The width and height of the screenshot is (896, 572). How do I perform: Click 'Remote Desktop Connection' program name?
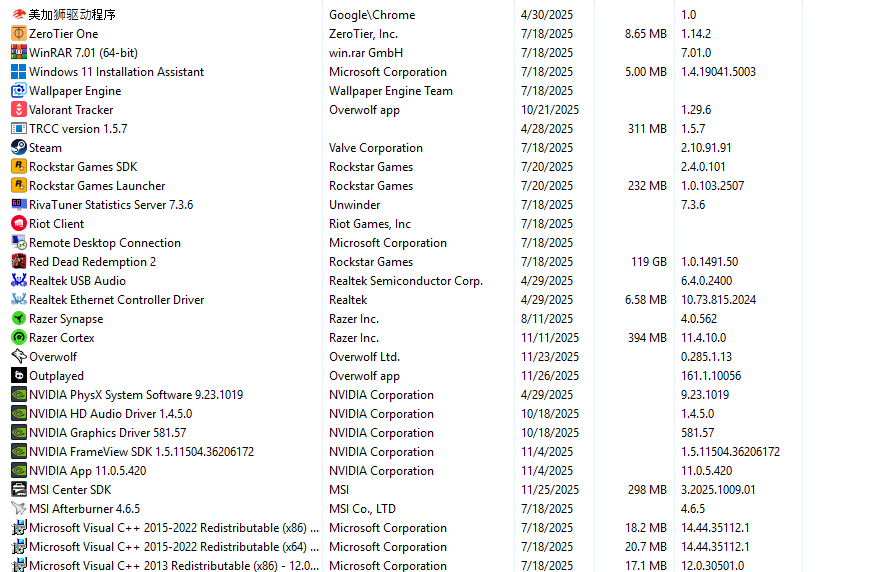click(105, 242)
